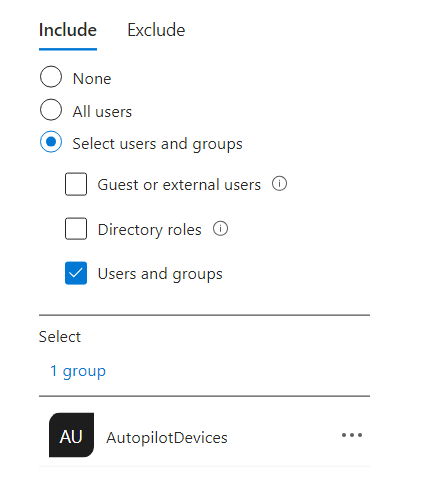Viewport: 441px width, 496px height.
Task: Enable the Directory roles checkbox
Action: point(76,229)
